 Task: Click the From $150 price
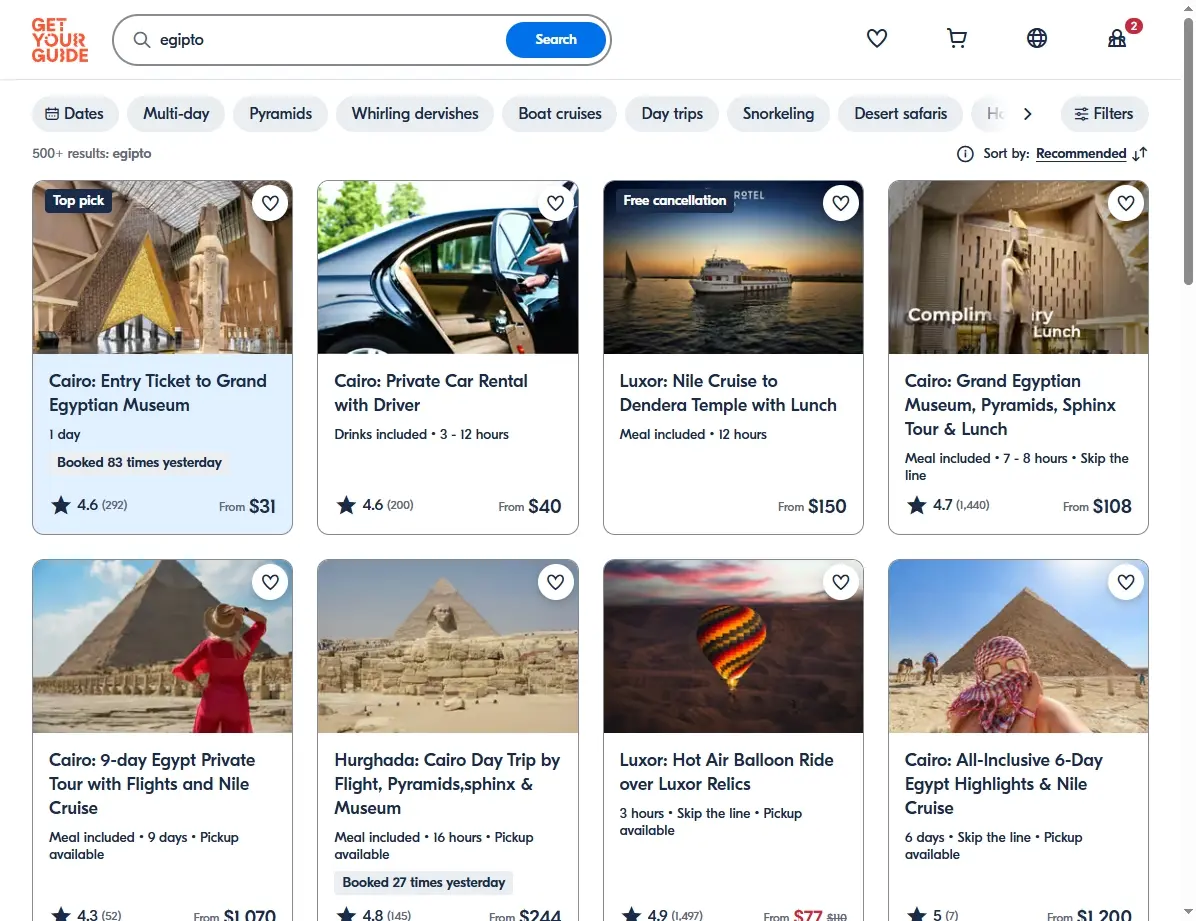point(812,506)
